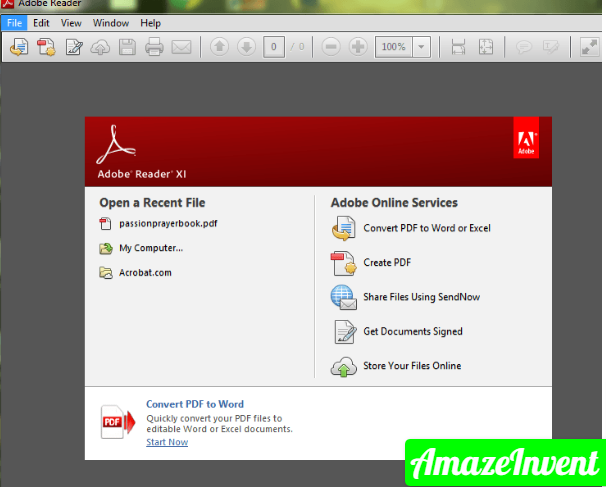
Task: Click the My Computer... entry
Action: tap(151, 248)
